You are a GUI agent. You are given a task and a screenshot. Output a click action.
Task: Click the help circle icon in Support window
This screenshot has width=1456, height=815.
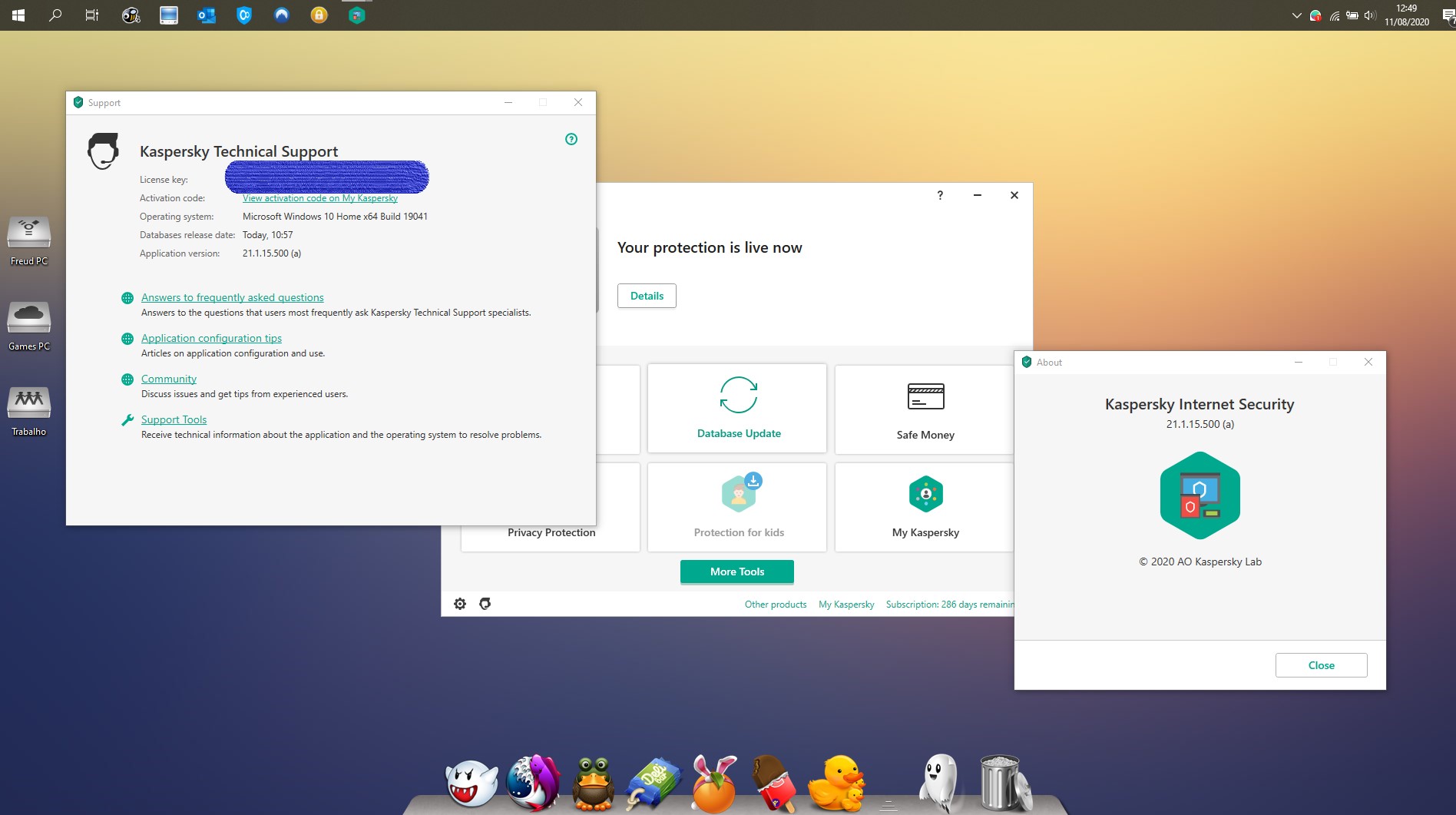[x=571, y=139]
